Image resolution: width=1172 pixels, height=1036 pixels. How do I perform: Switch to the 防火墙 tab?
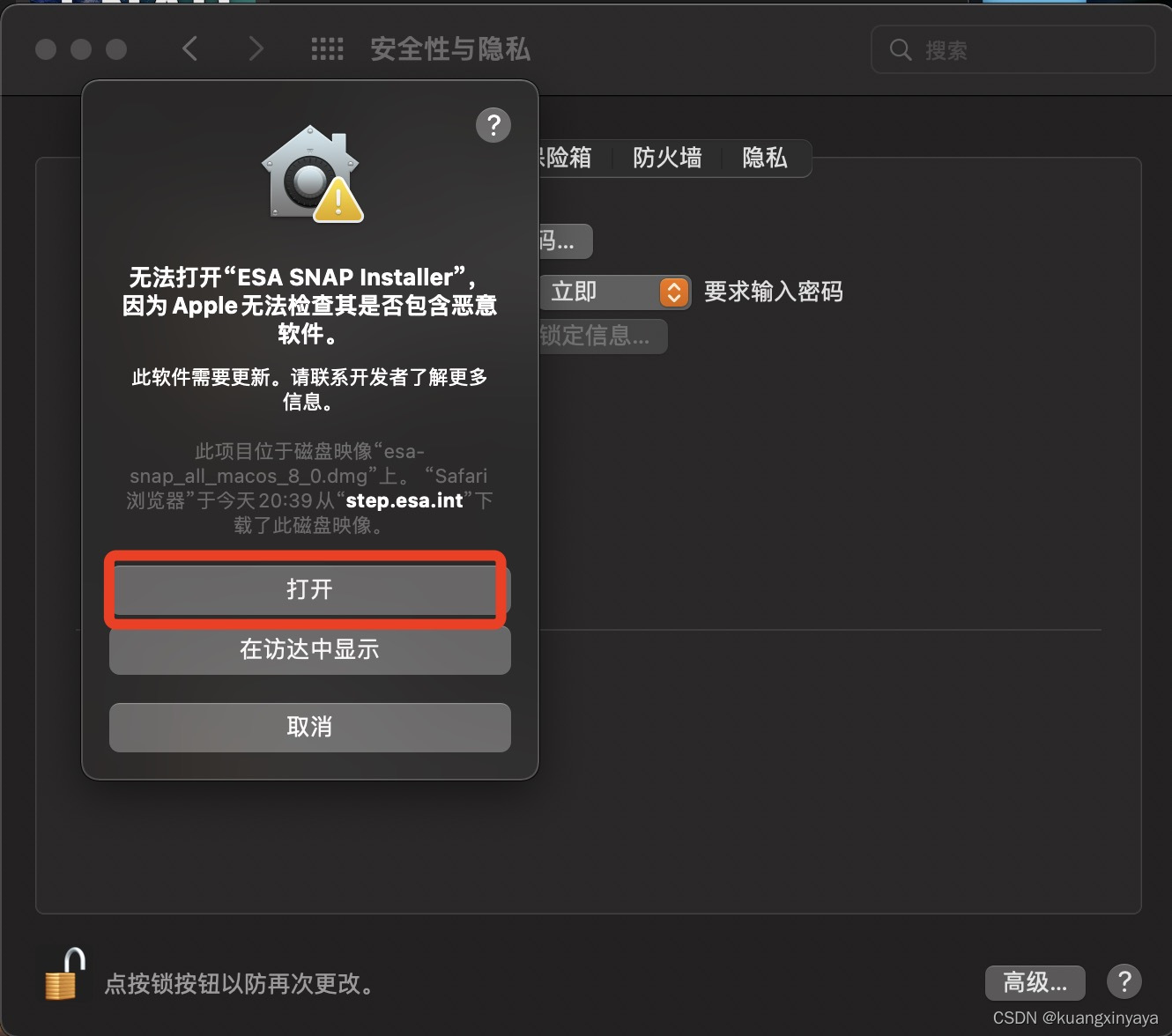pyautogui.click(x=667, y=158)
